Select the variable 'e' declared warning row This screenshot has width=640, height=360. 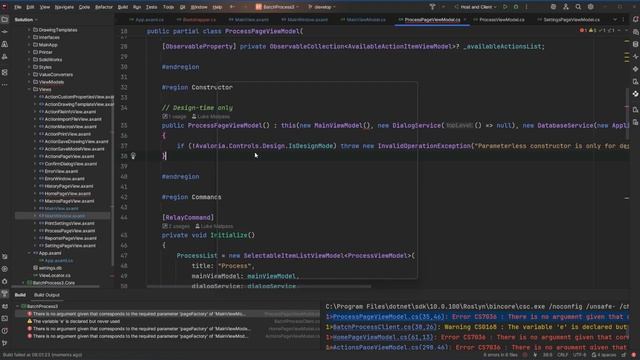[x=167, y=321]
